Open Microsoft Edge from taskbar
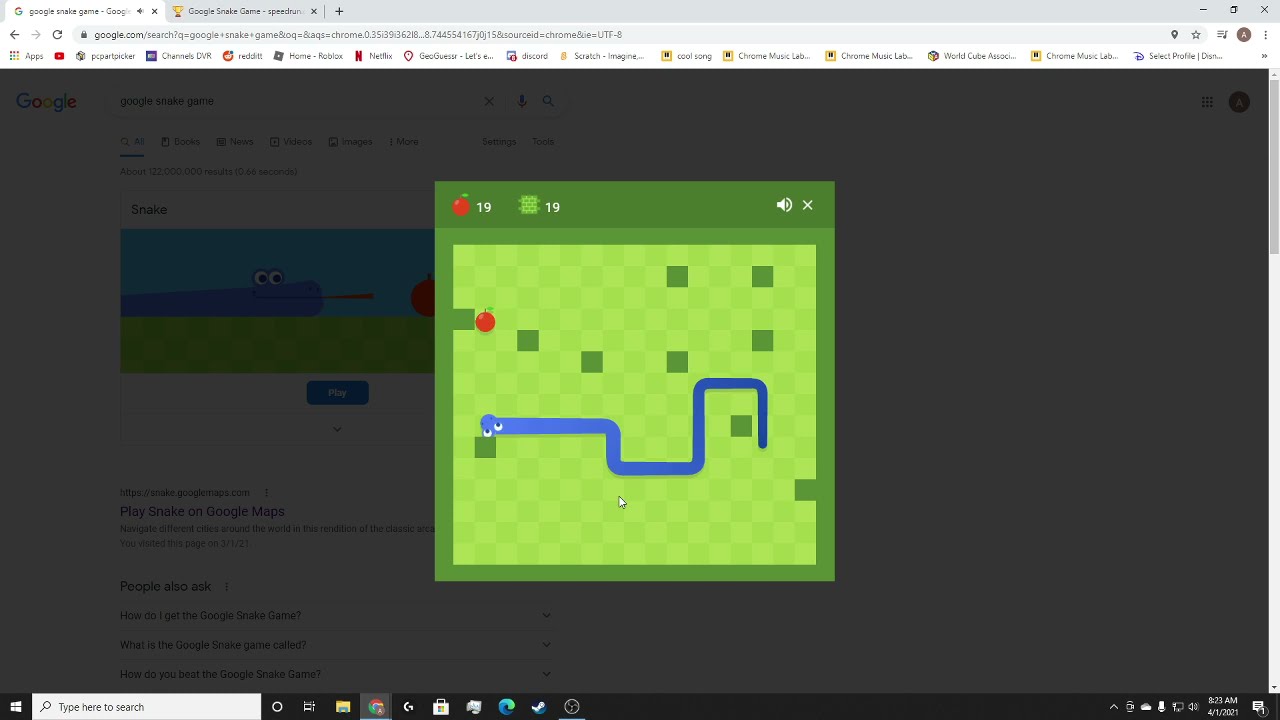 (x=506, y=707)
